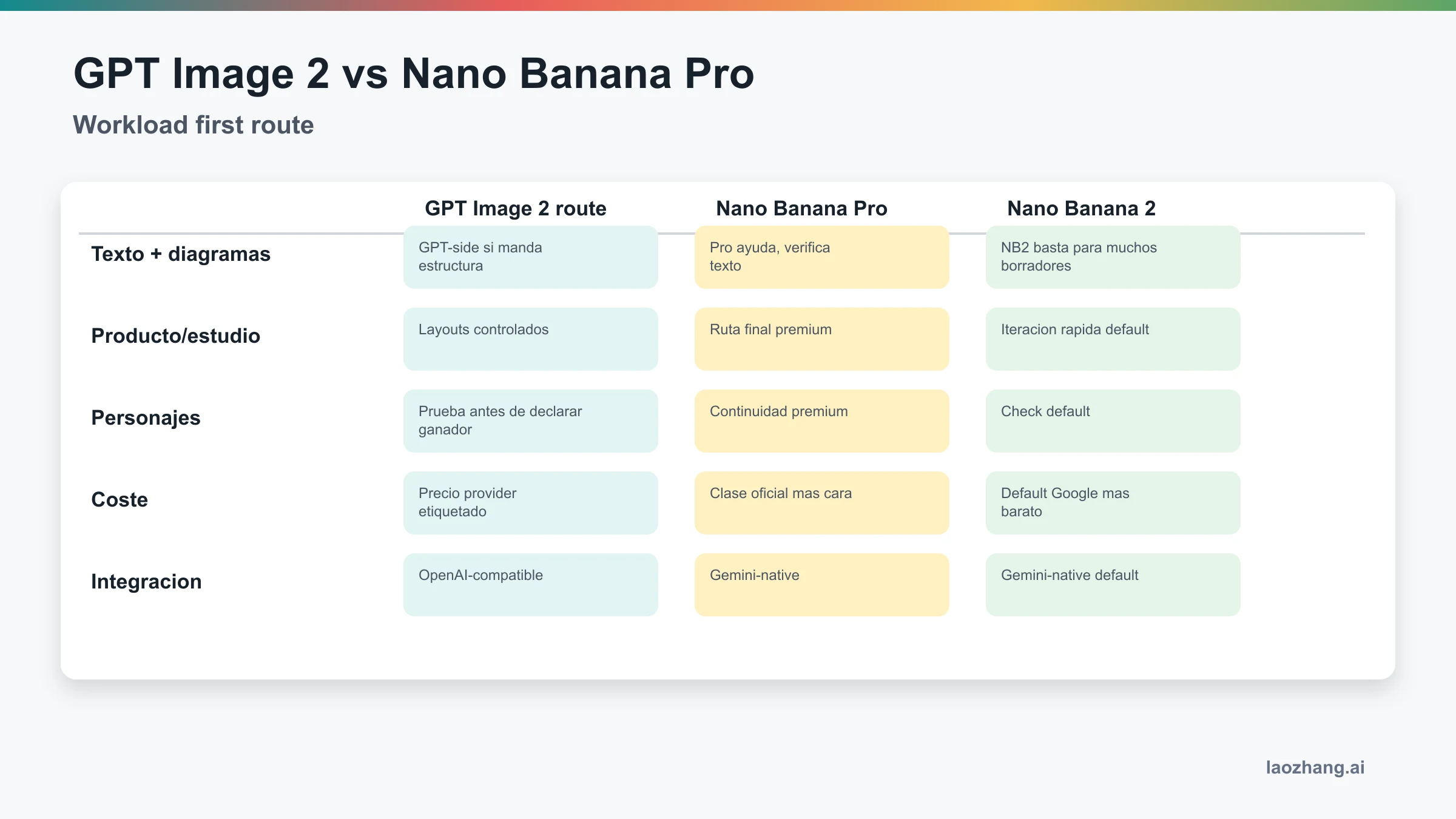Click the "GPT Image 2 vs Nano Banana Pro" title

[x=413, y=74]
